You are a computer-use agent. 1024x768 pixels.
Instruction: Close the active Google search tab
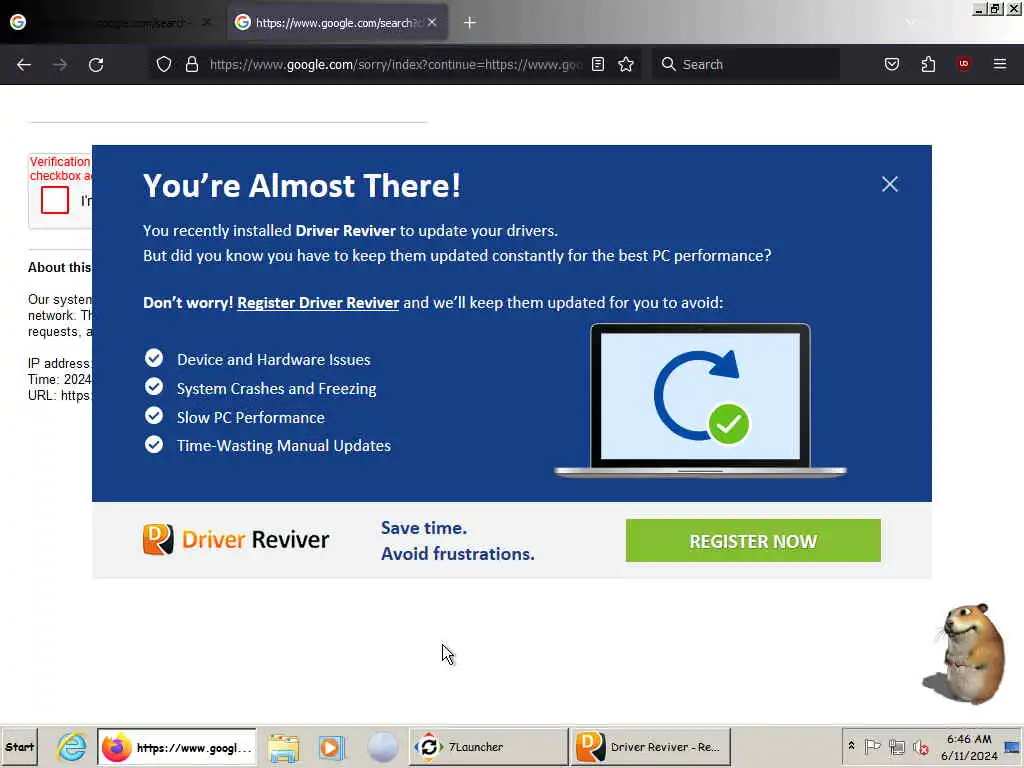coord(432,22)
